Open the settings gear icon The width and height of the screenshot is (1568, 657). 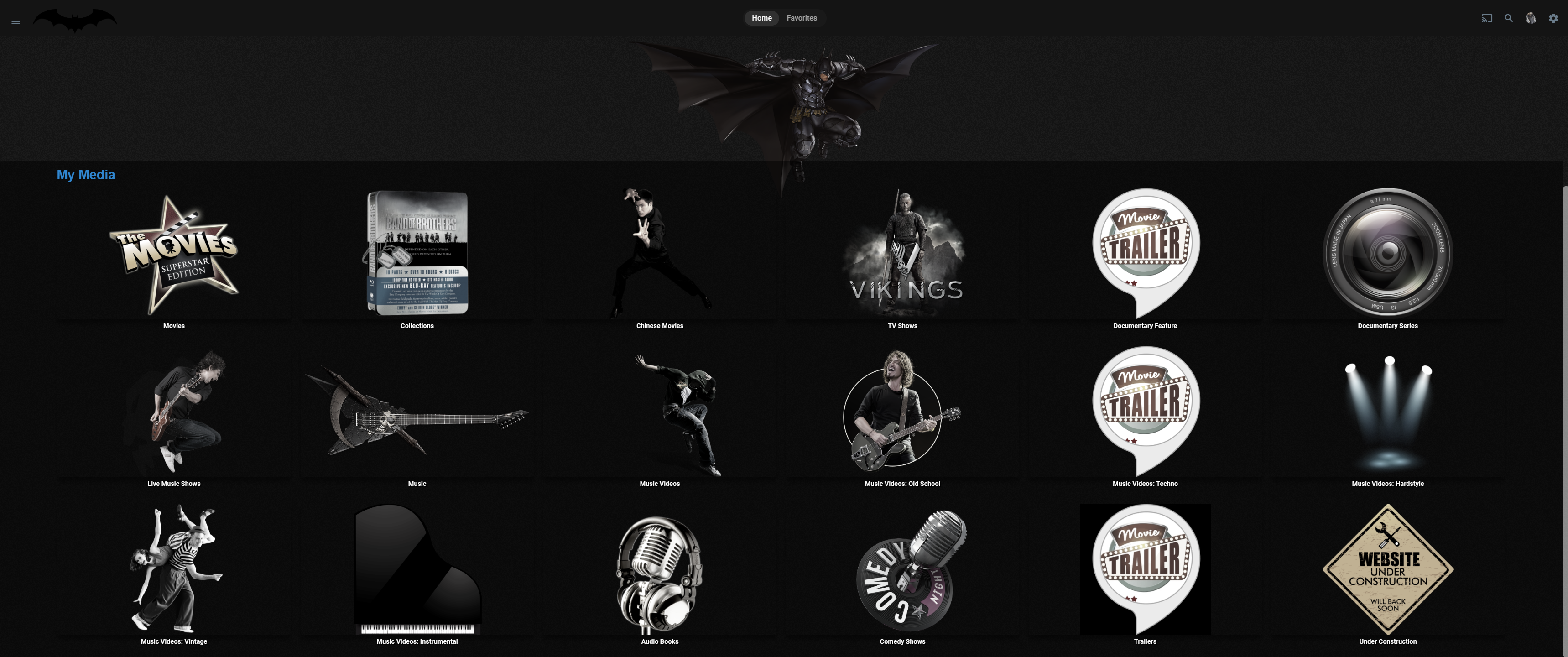(1553, 18)
